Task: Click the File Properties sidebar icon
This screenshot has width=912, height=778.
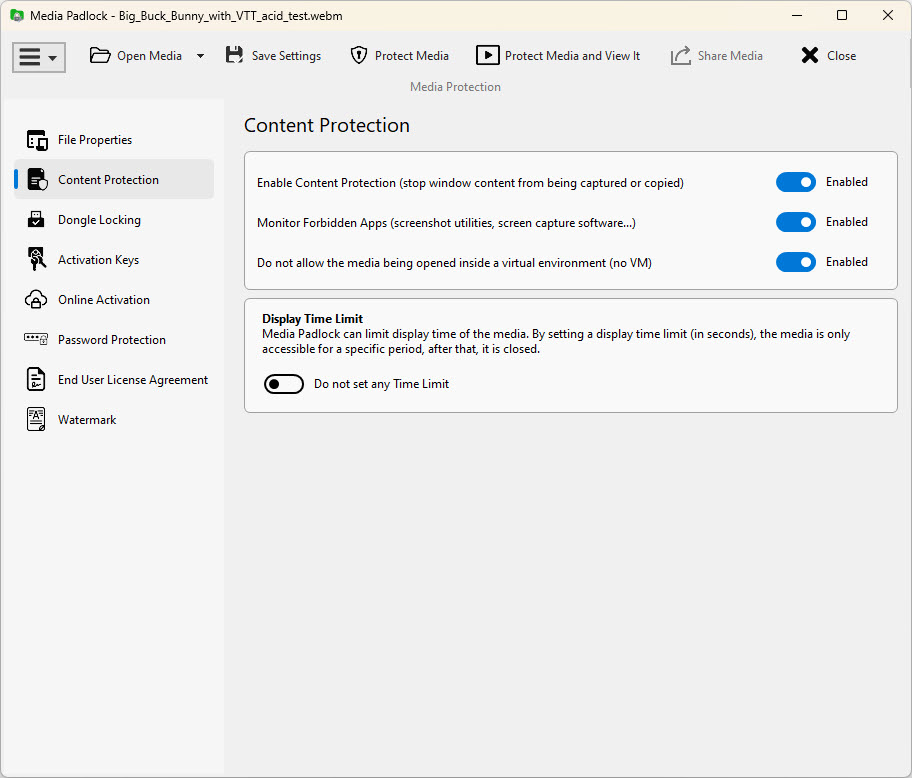Action: pos(37,140)
